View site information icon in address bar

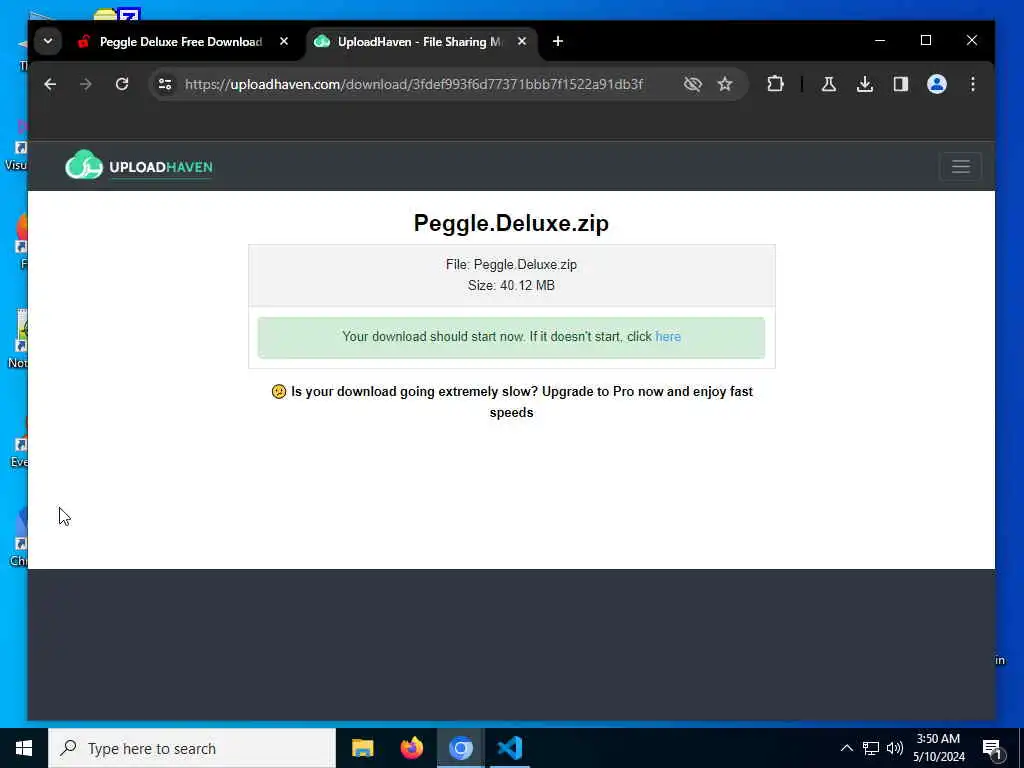click(x=165, y=84)
